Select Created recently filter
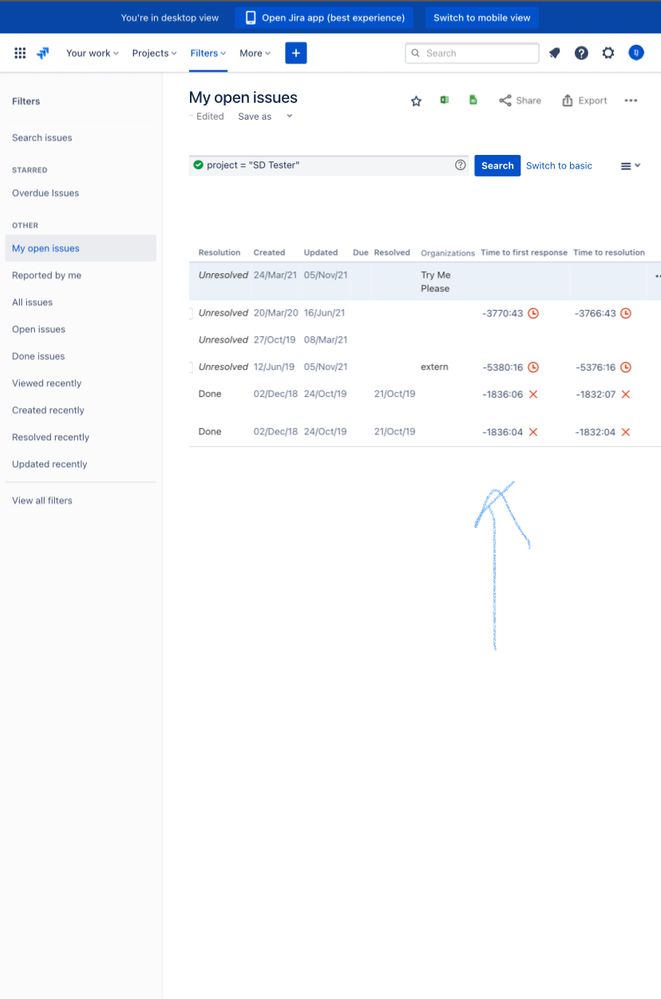661x999 pixels. (x=48, y=410)
